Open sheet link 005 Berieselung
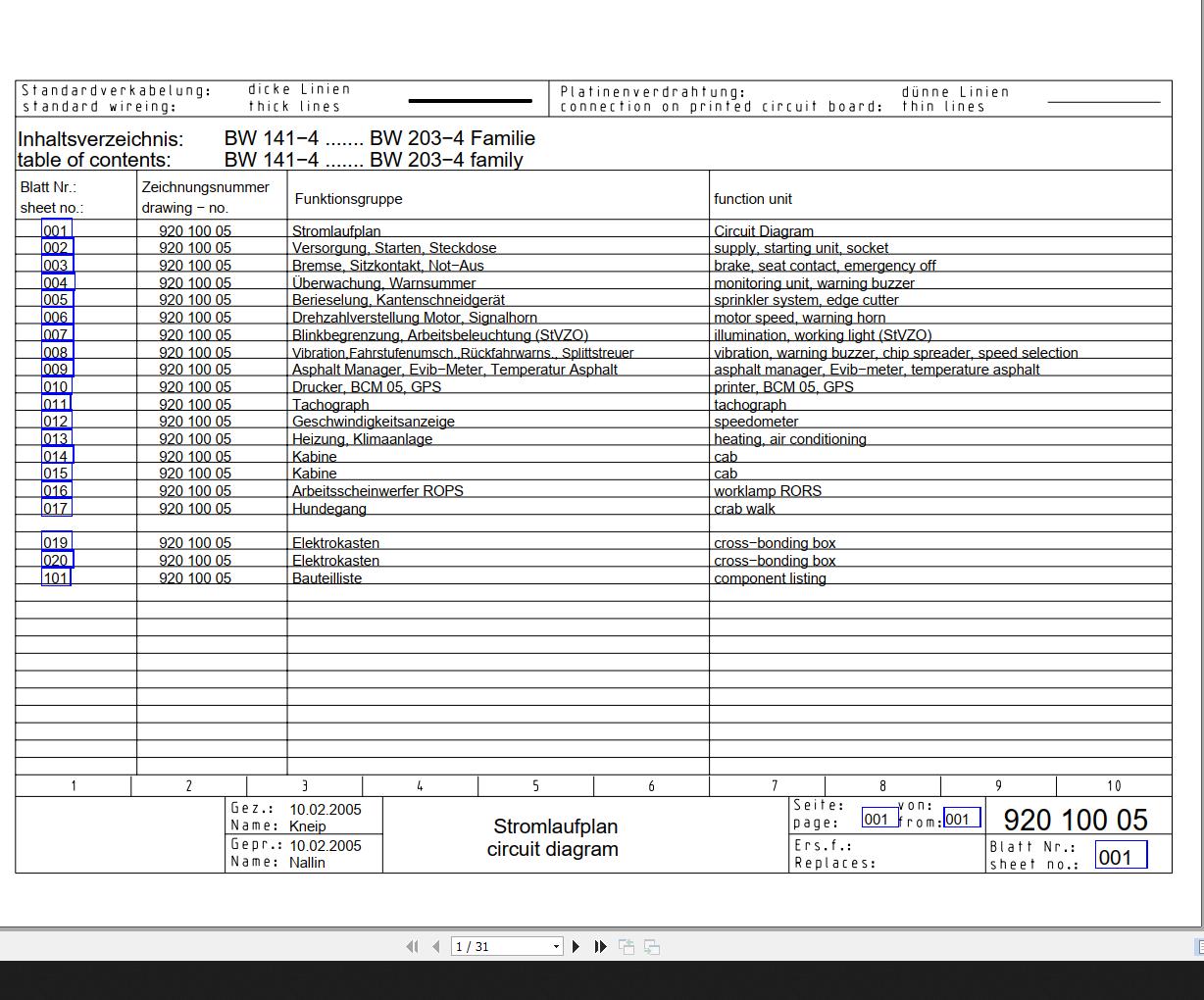Image resolution: width=1204 pixels, height=1000 pixels. [x=57, y=300]
